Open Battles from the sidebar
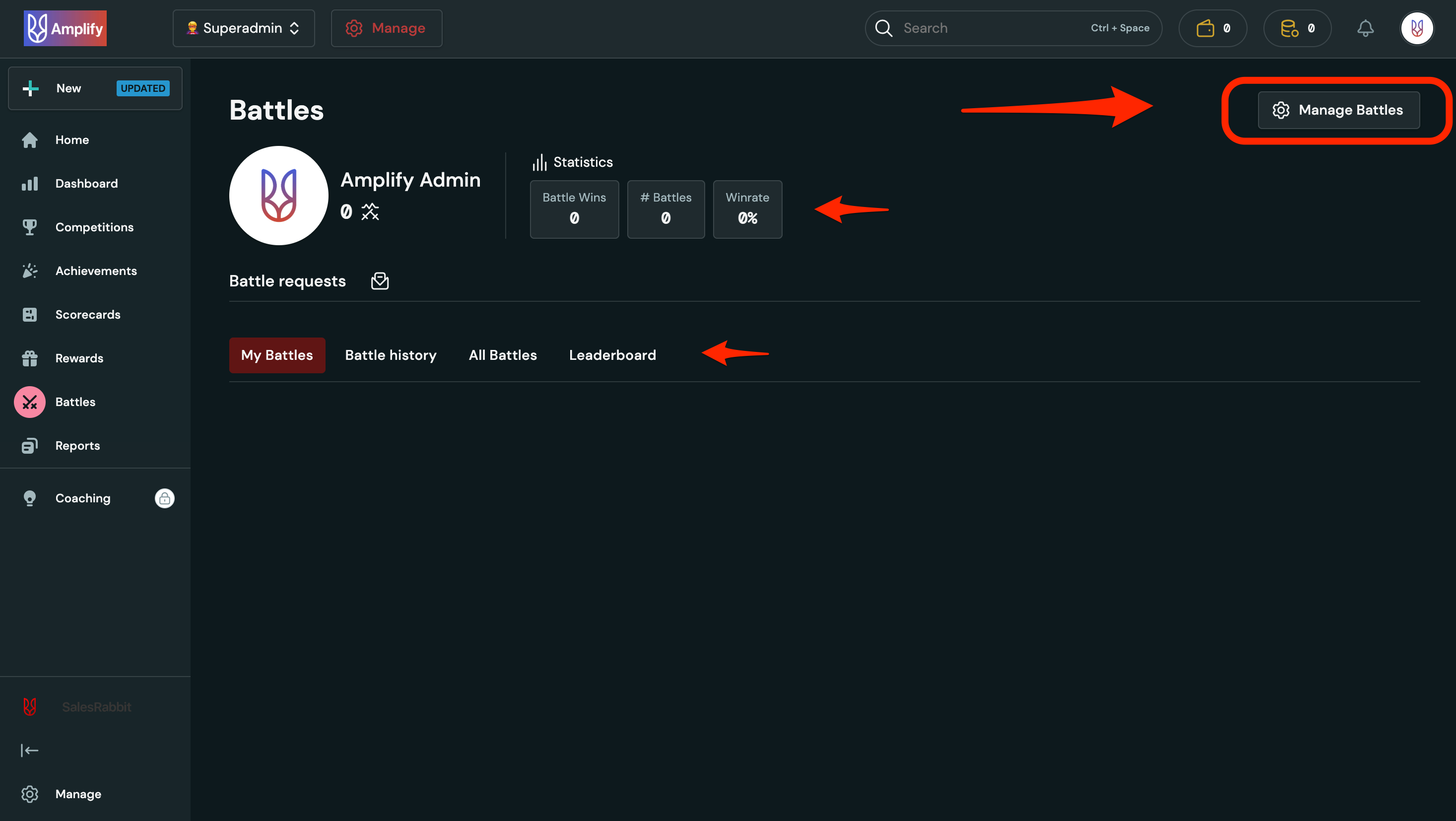 (75, 402)
